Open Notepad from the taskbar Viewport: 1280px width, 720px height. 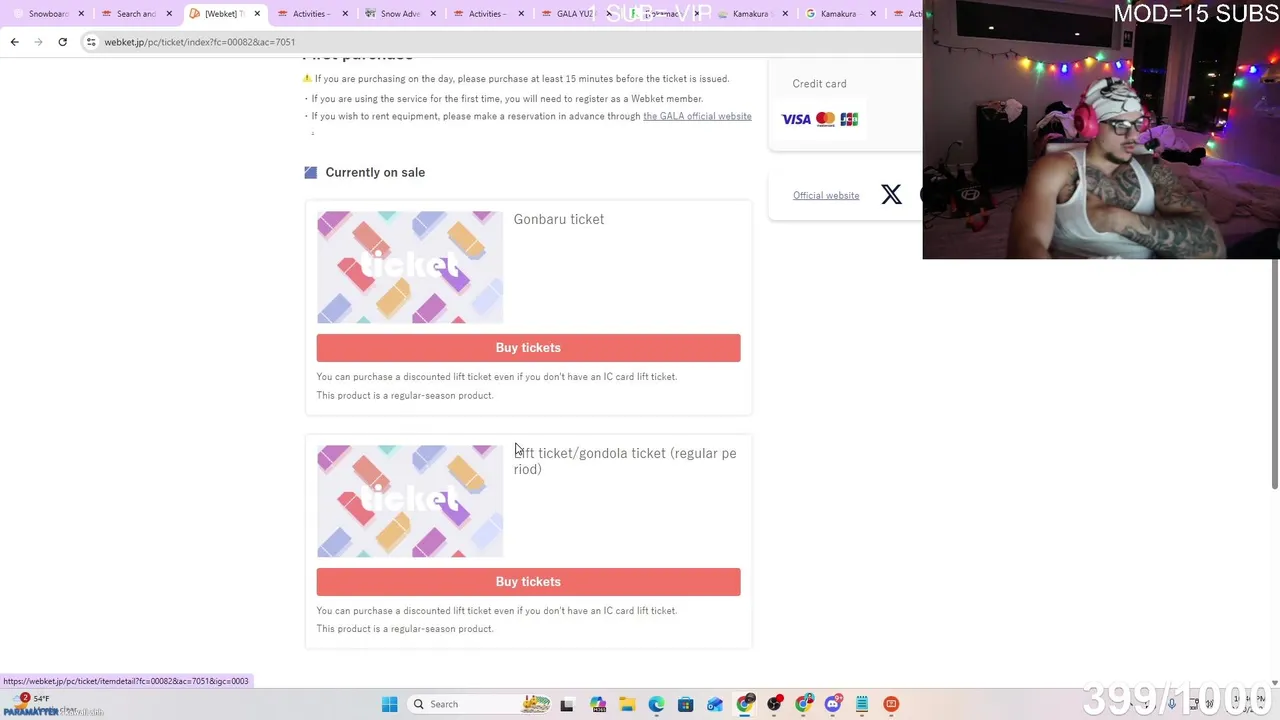coord(862,704)
